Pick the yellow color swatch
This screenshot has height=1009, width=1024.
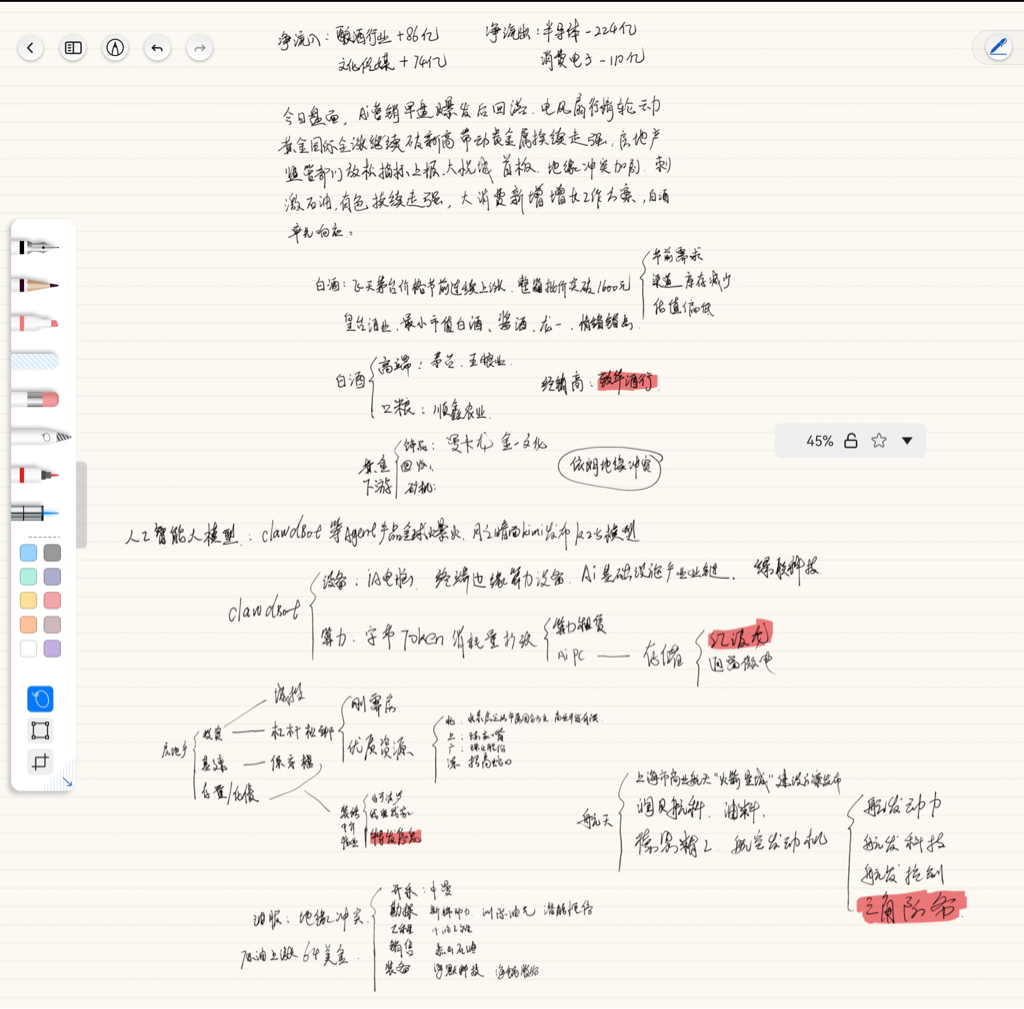[x=28, y=601]
